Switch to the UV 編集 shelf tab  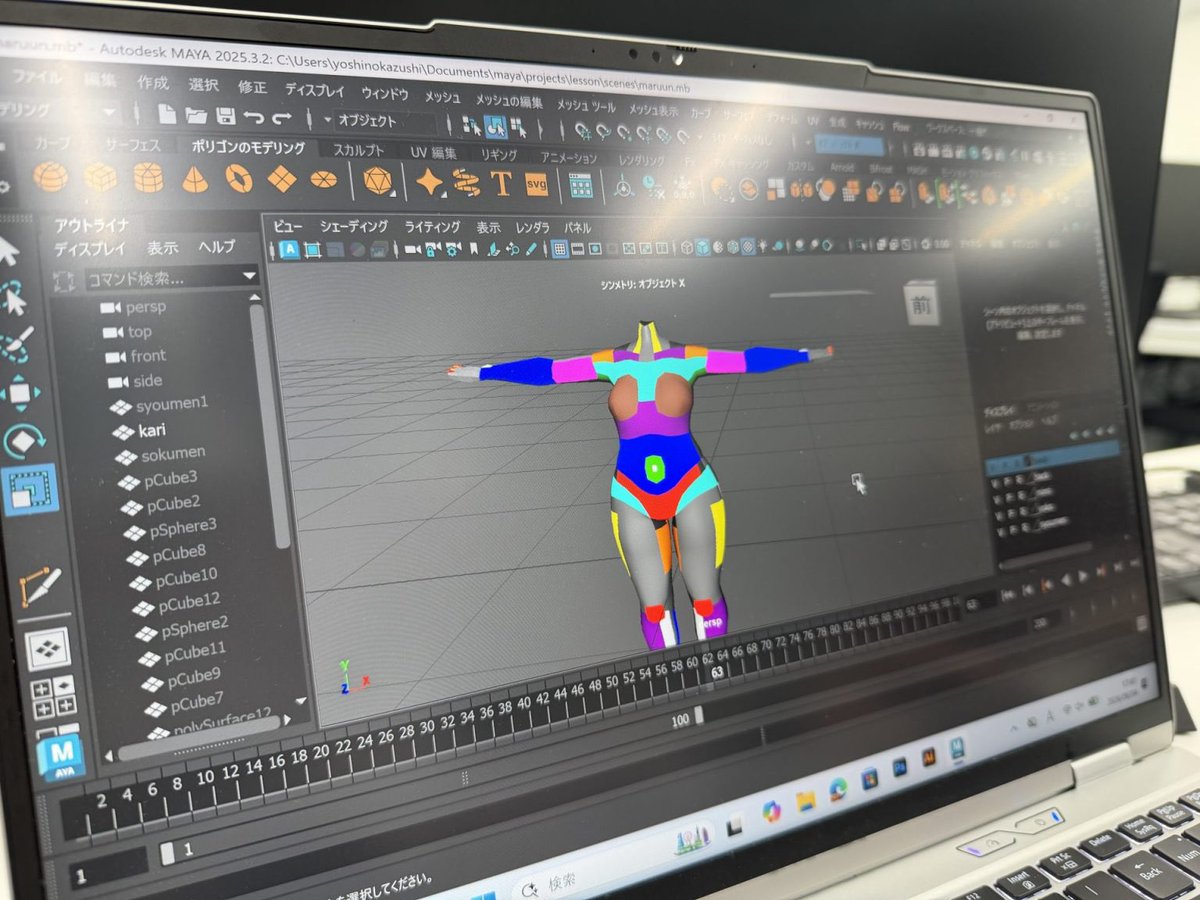pyautogui.click(x=433, y=153)
